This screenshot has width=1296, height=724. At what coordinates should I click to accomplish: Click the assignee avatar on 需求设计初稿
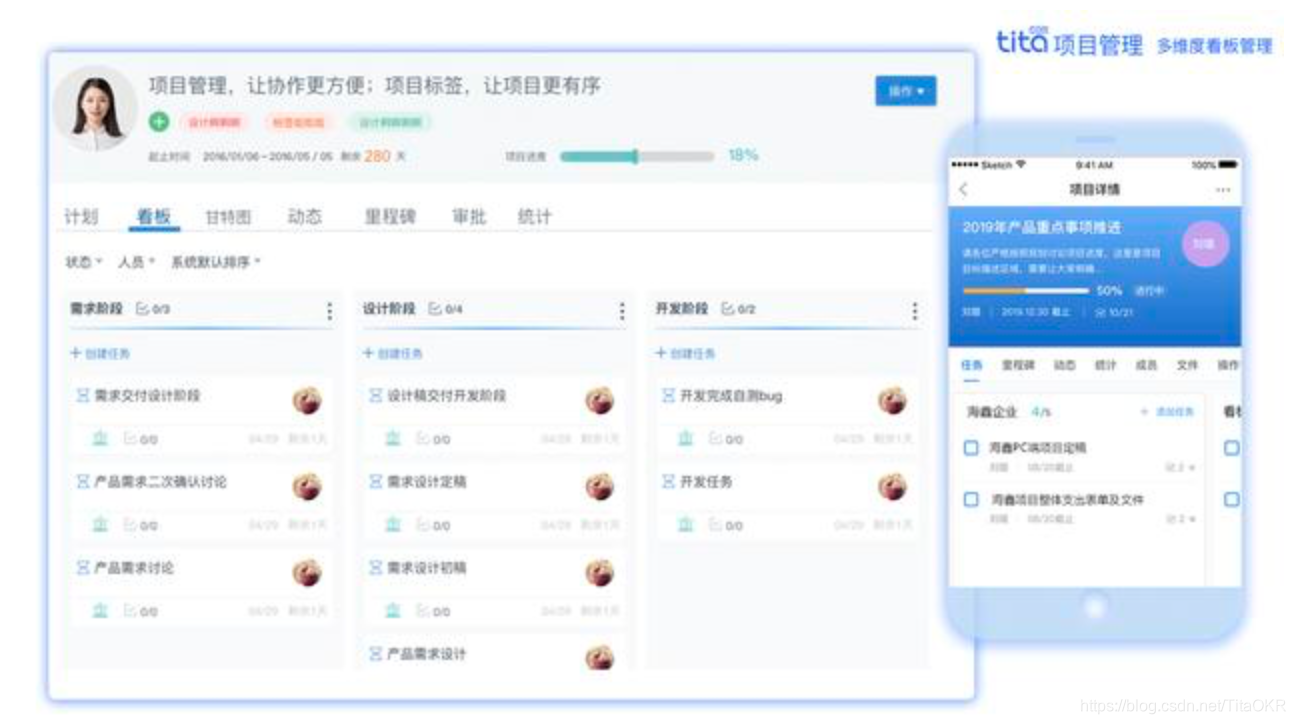[600, 572]
